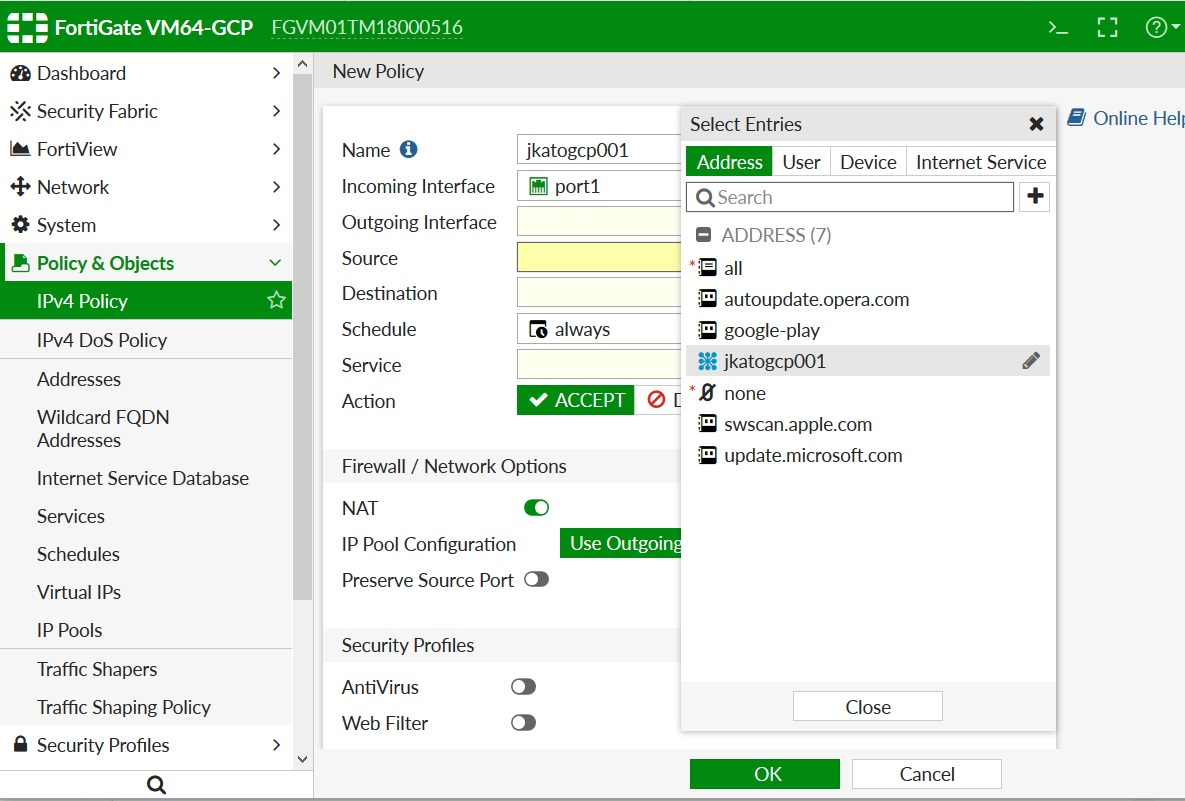Enable the Web Filter toggle
Screen dimensions: 1185x801
[523, 723]
